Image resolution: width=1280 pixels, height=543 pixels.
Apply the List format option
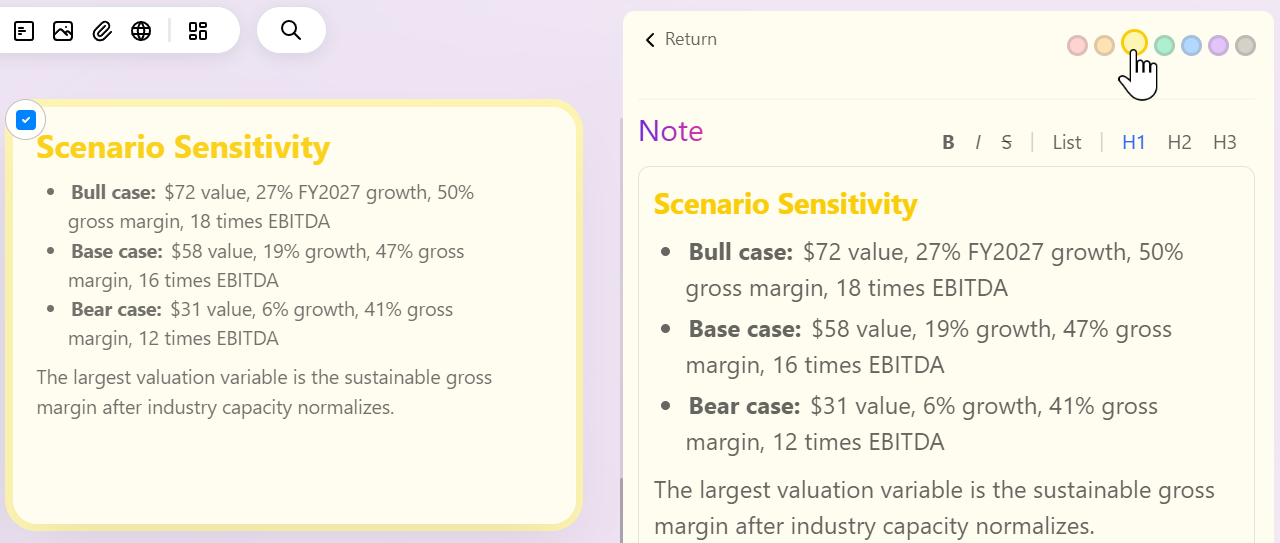pos(1067,143)
